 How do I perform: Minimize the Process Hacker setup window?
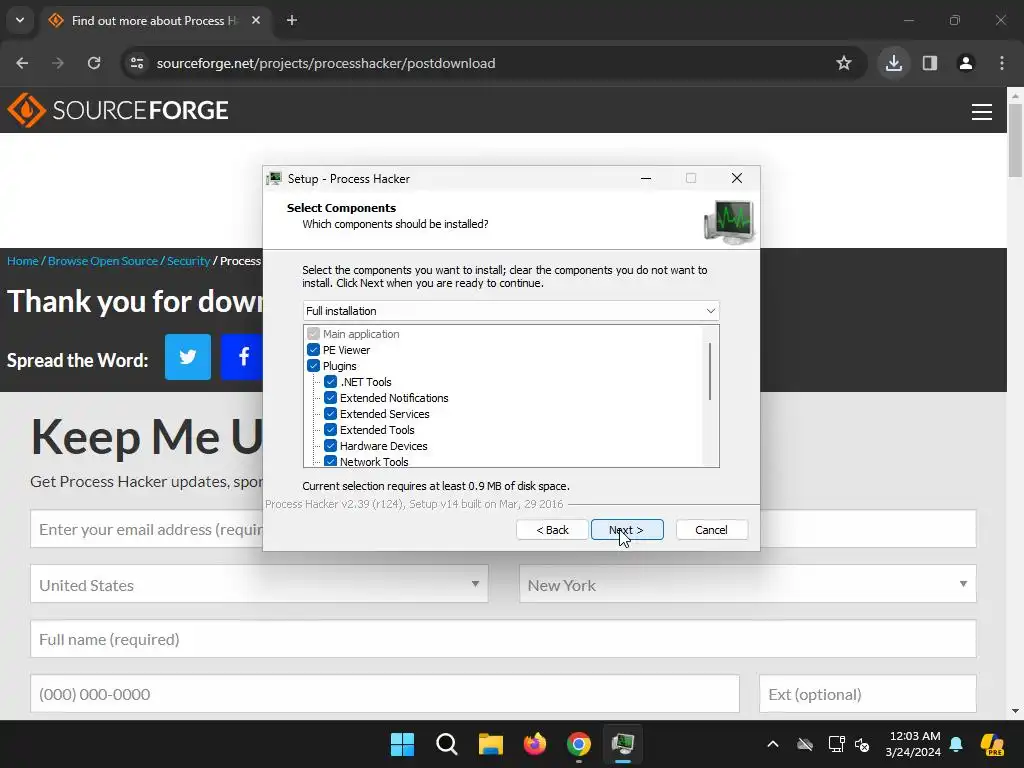[x=646, y=178]
